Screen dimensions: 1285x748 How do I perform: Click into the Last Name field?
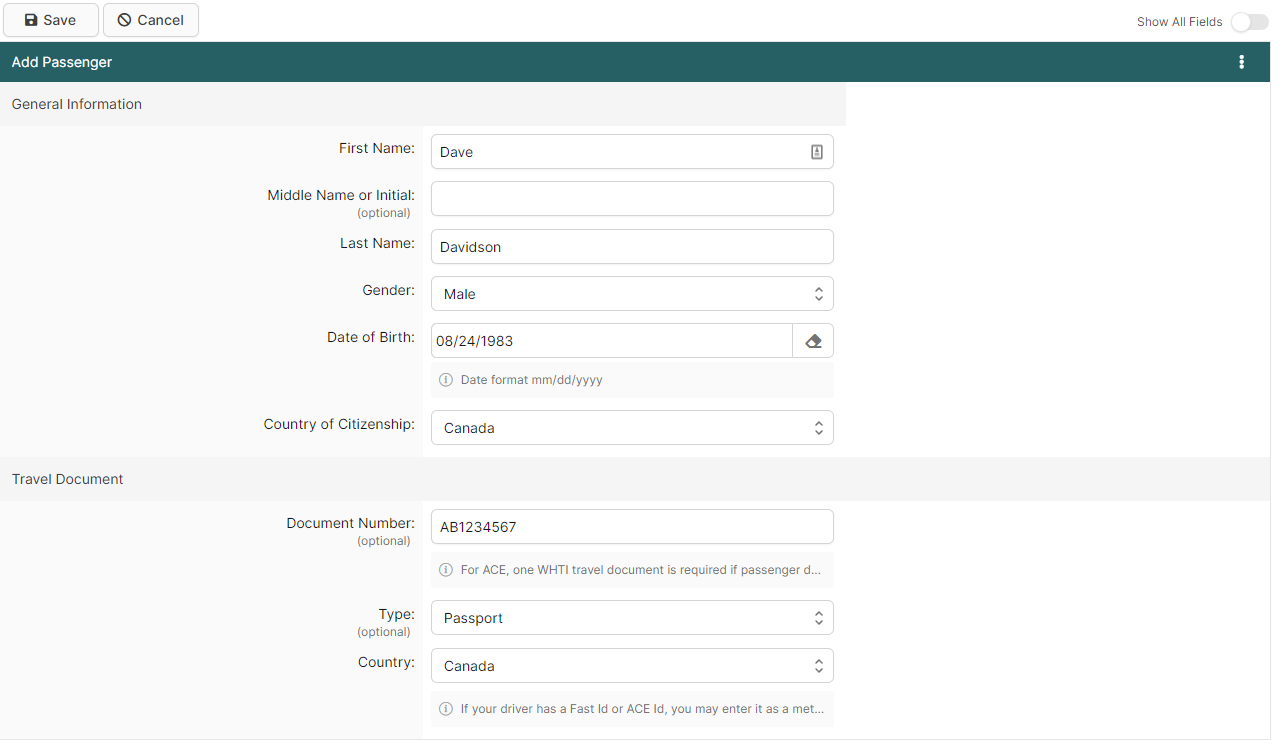[632, 247]
